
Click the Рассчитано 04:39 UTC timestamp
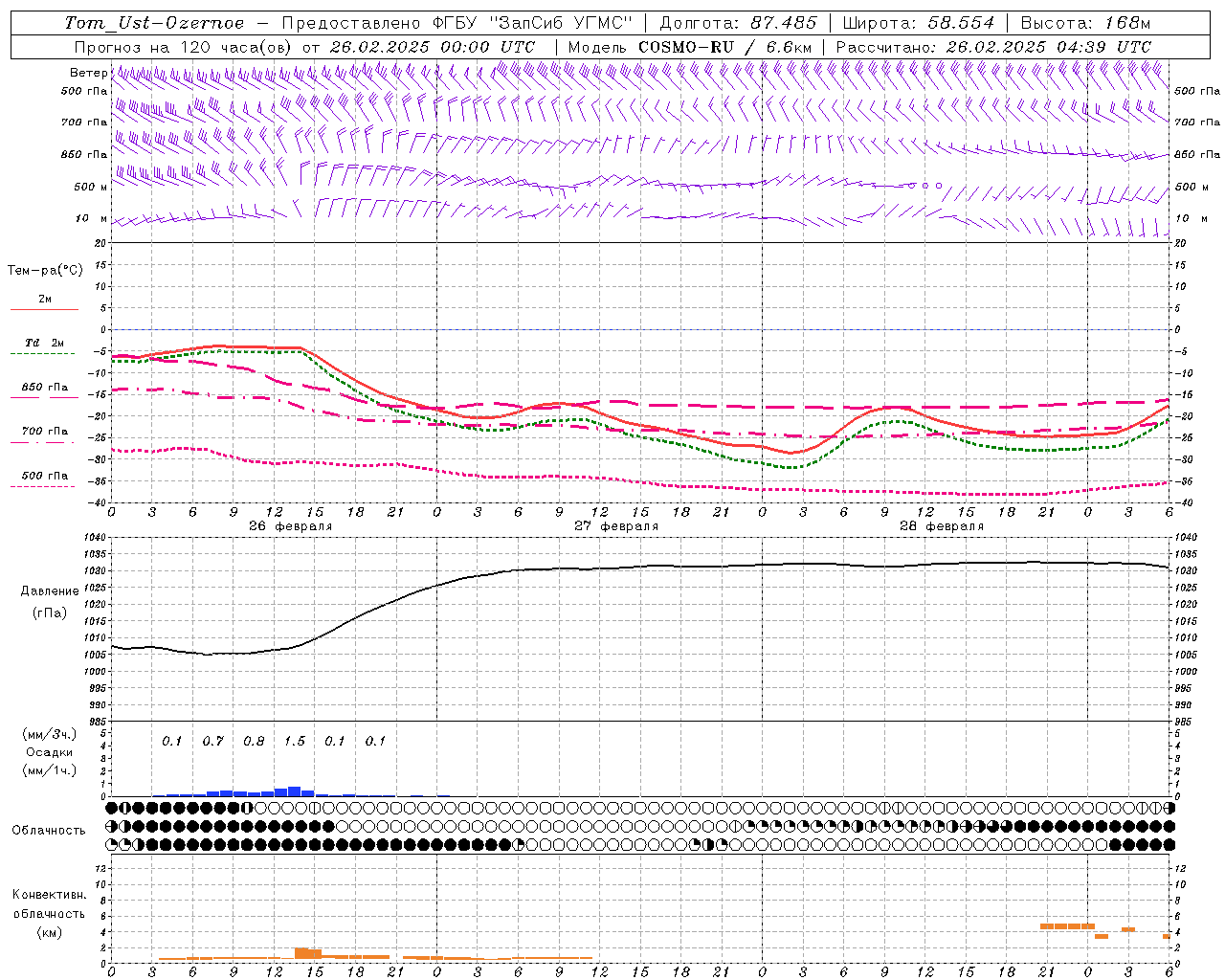(993, 47)
